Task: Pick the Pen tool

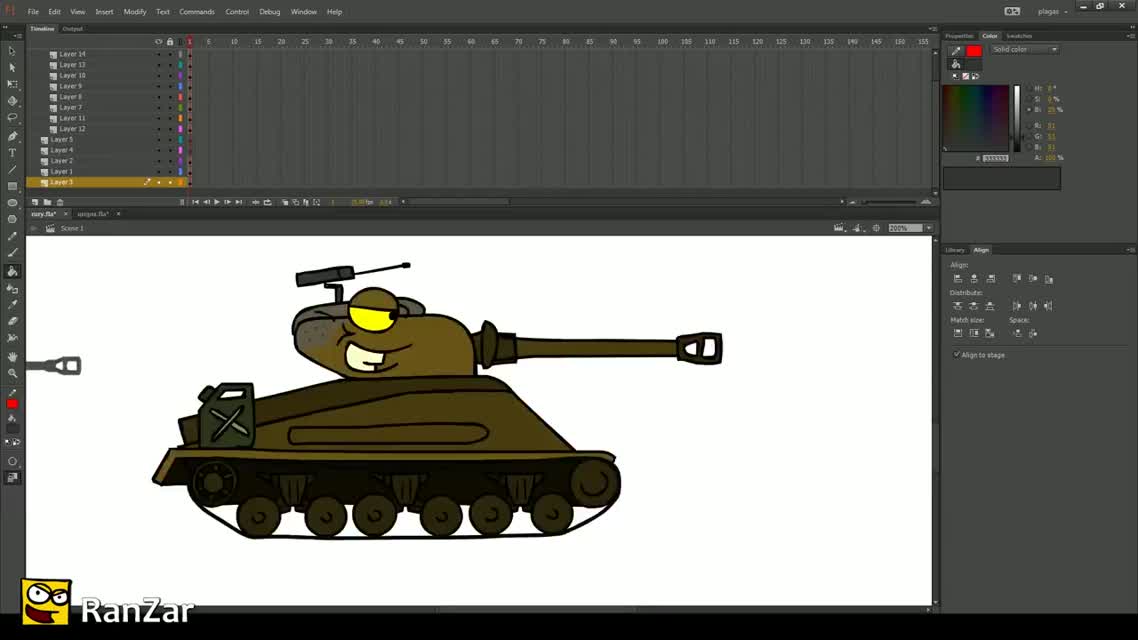Action: coord(12,136)
